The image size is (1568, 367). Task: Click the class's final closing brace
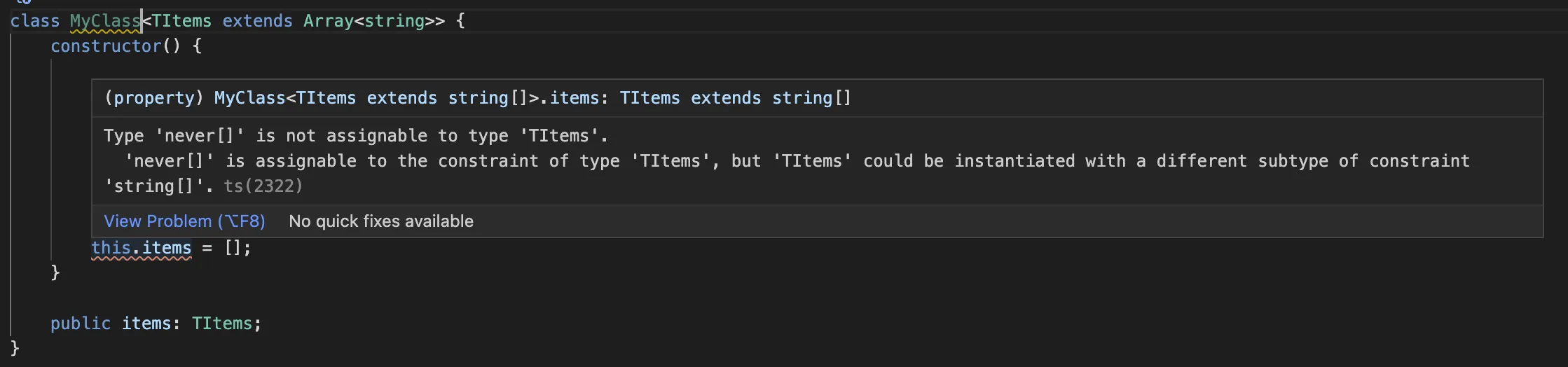15,348
